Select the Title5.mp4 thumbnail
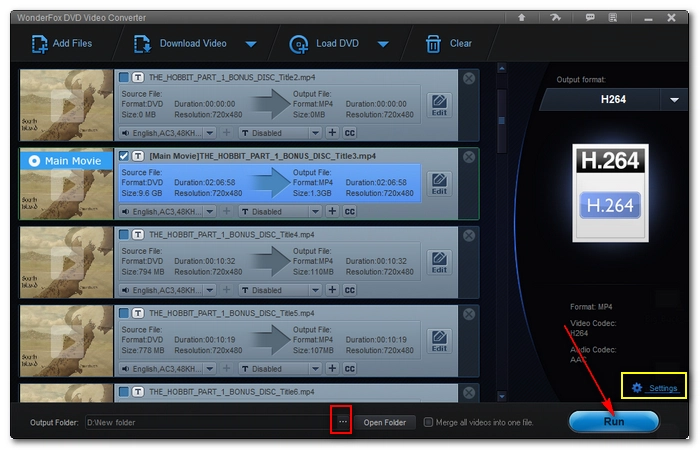The height and width of the screenshot is (450, 700). tap(67, 341)
